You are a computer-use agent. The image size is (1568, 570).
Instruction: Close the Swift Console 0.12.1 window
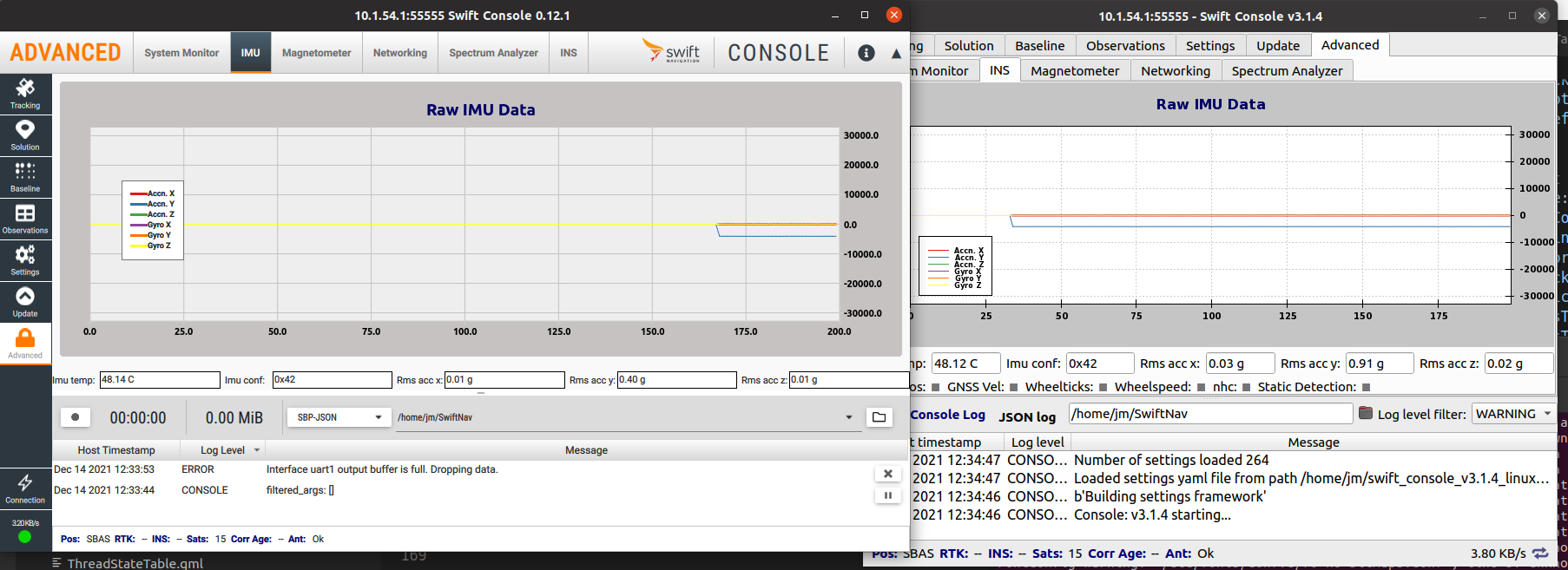tap(894, 15)
